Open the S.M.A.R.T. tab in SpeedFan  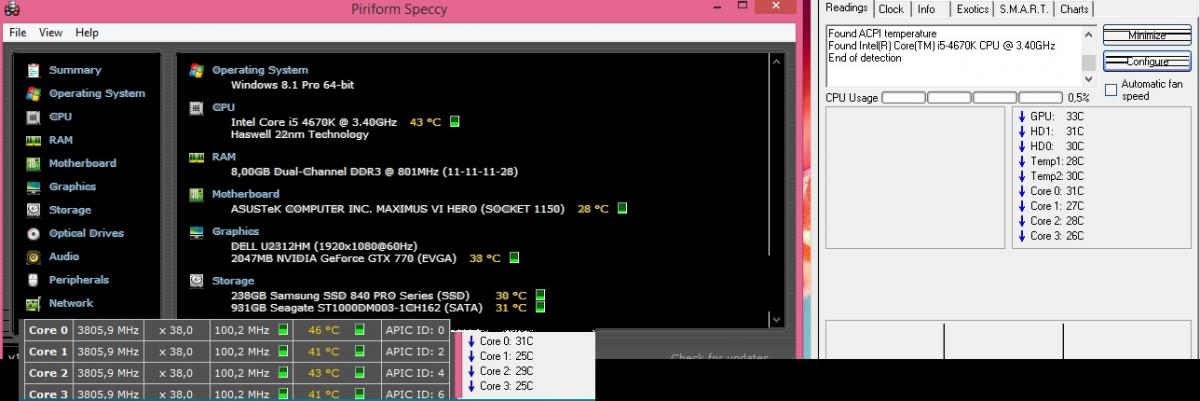1024,9
